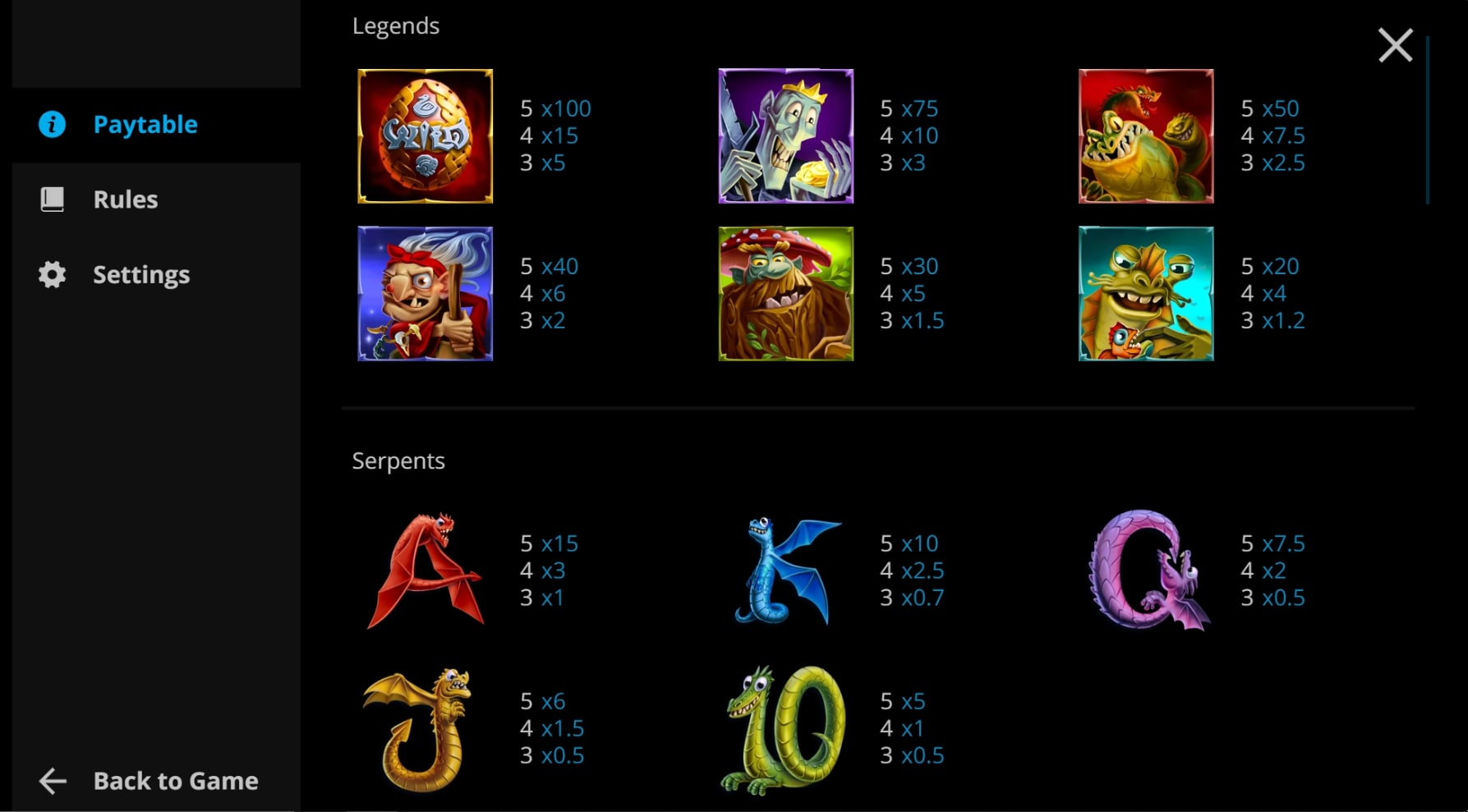
Task: Click the Settings gear icon
Action: point(53,274)
